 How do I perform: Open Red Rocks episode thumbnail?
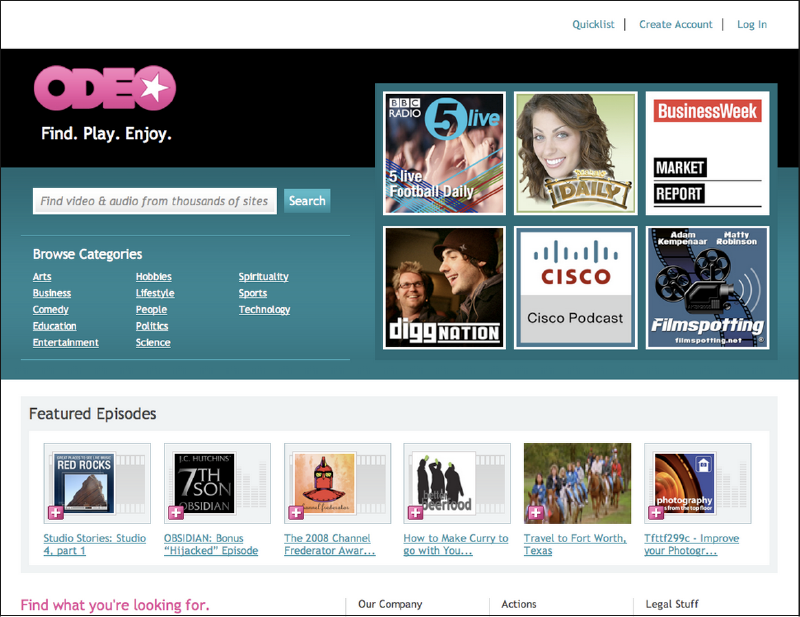pyautogui.click(x=97, y=483)
